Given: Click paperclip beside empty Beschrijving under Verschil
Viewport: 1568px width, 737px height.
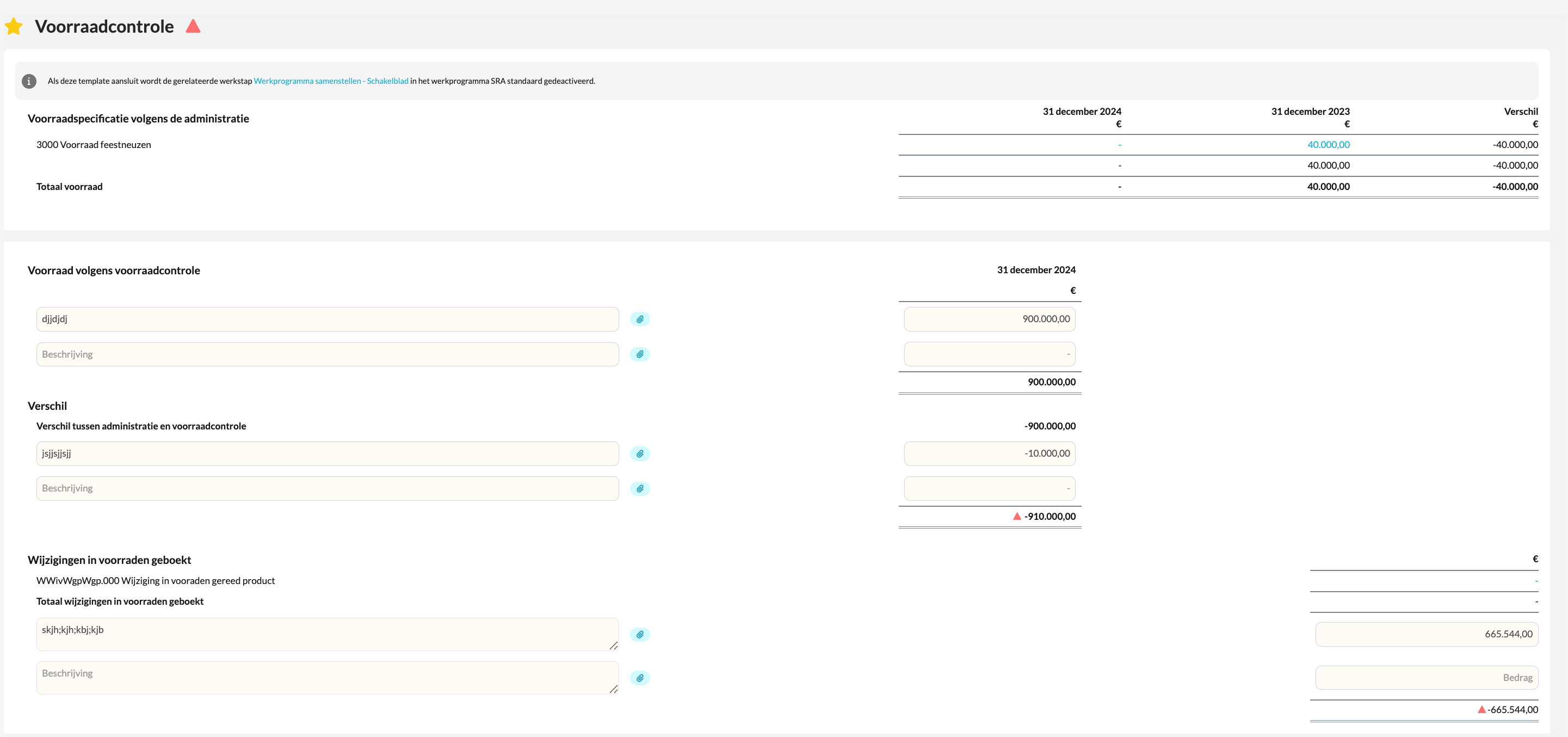Looking at the screenshot, I should (x=640, y=488).
